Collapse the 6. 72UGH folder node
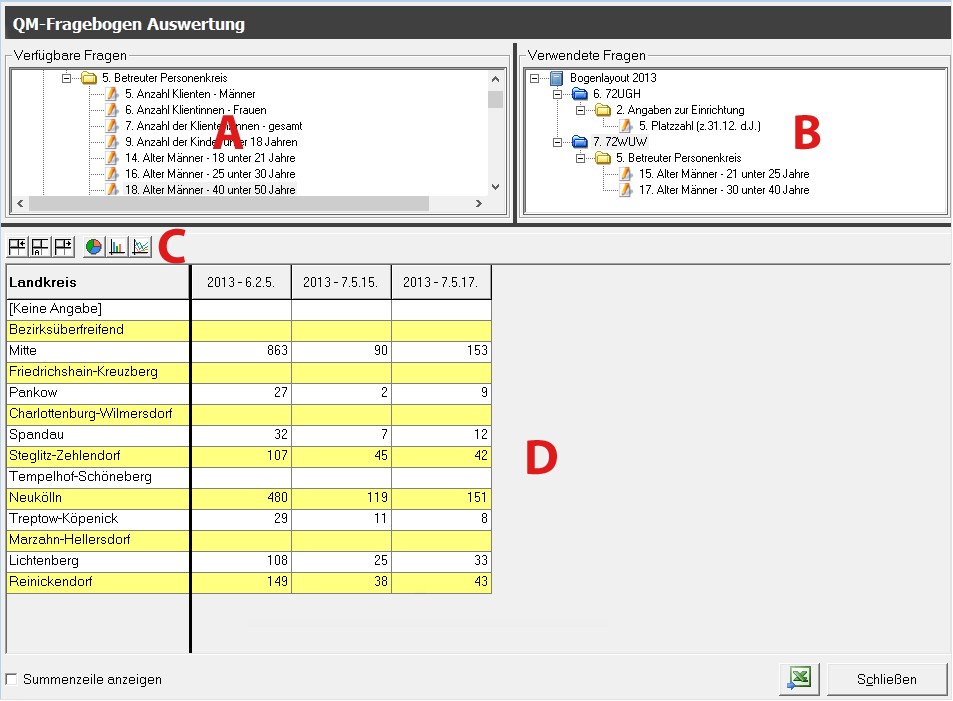This screenshot has width=953, height=701. [557, 94]
